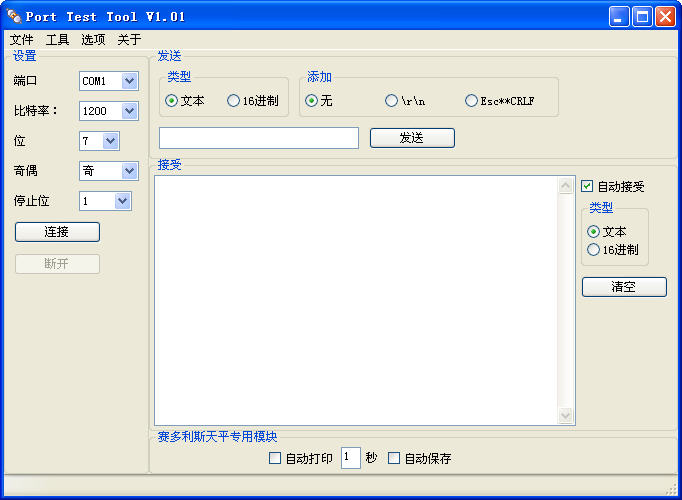682x500 pixels.
Task: Focus the send text input field
Action: coord(259,138)
